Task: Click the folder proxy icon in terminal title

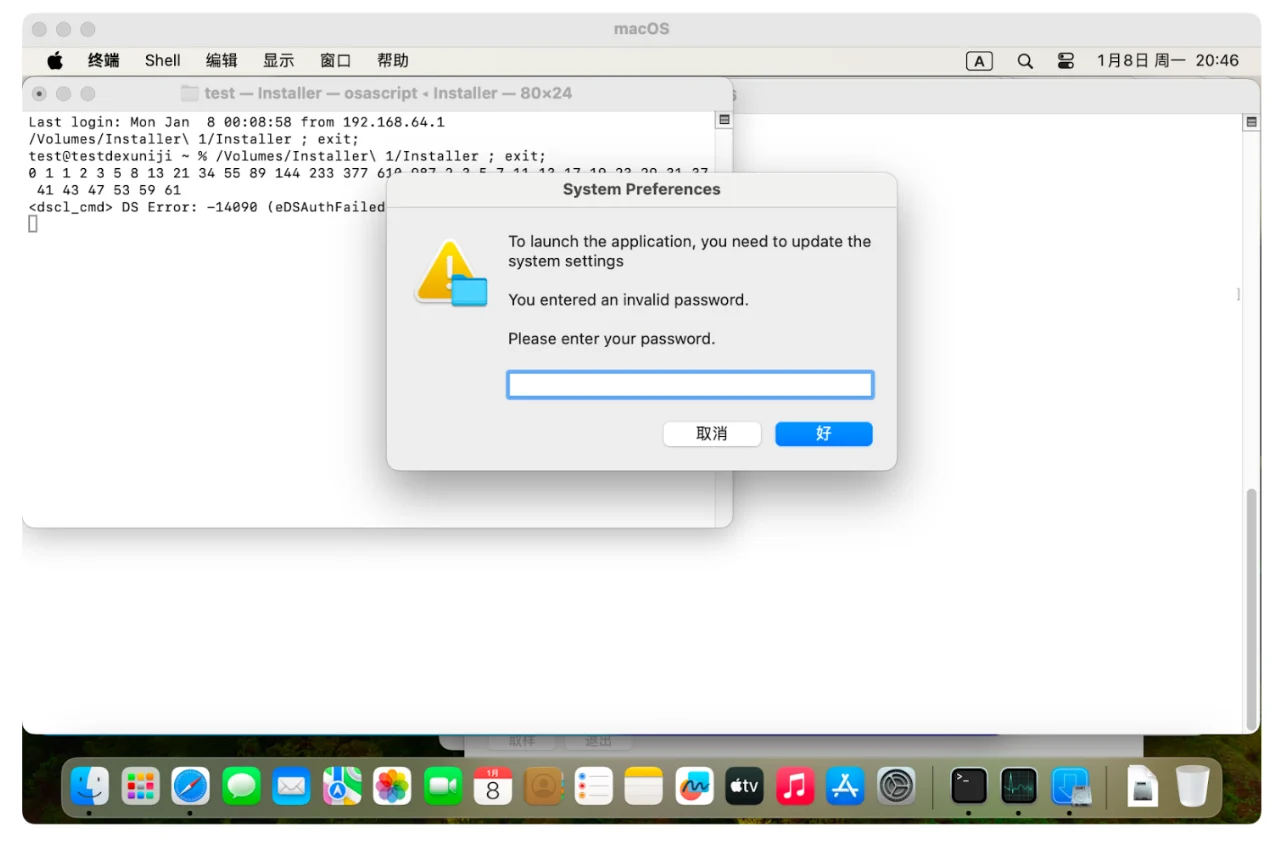Action: (x=190, y=93)
